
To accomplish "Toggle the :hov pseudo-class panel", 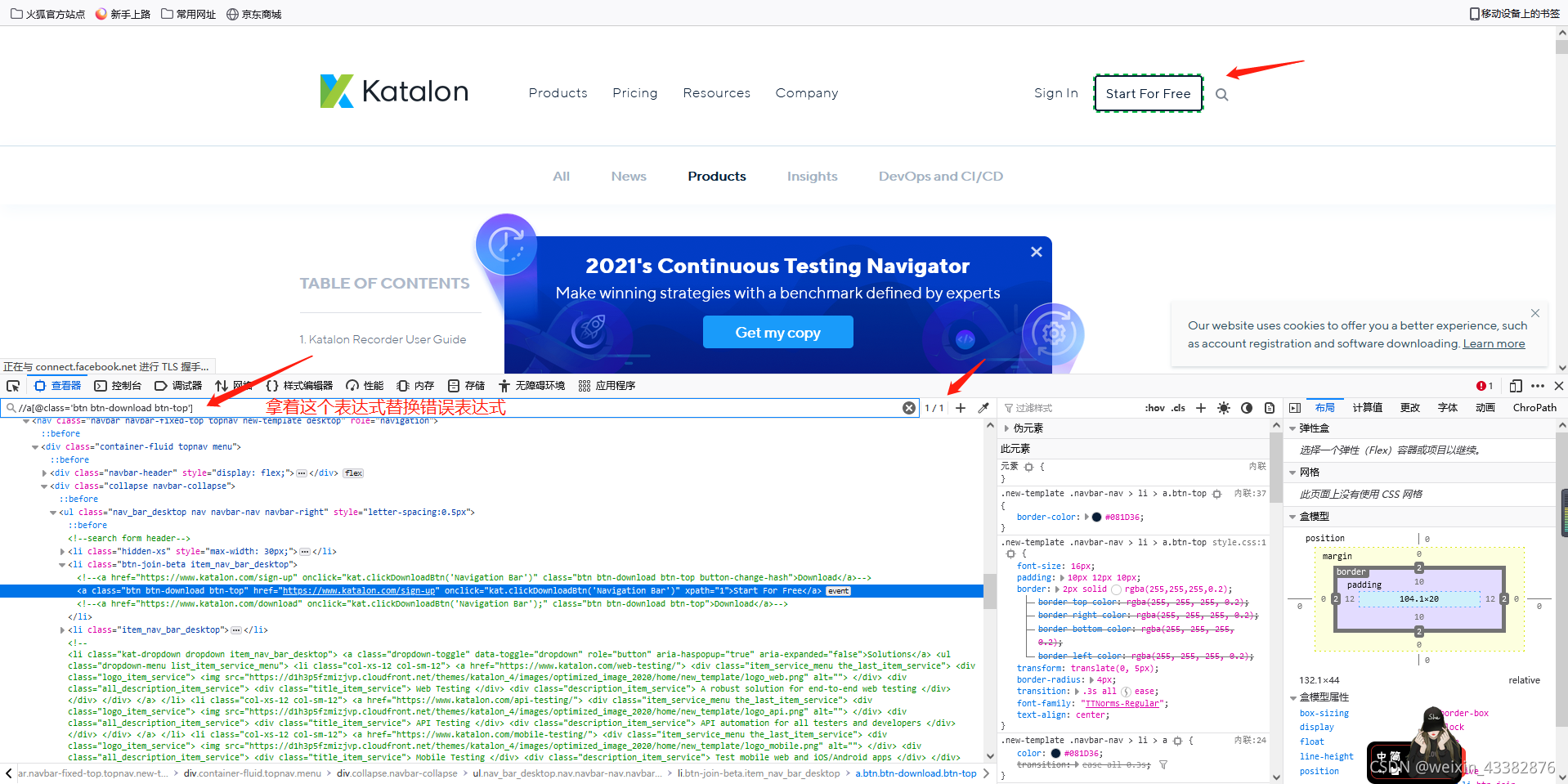I will 1154,408.
